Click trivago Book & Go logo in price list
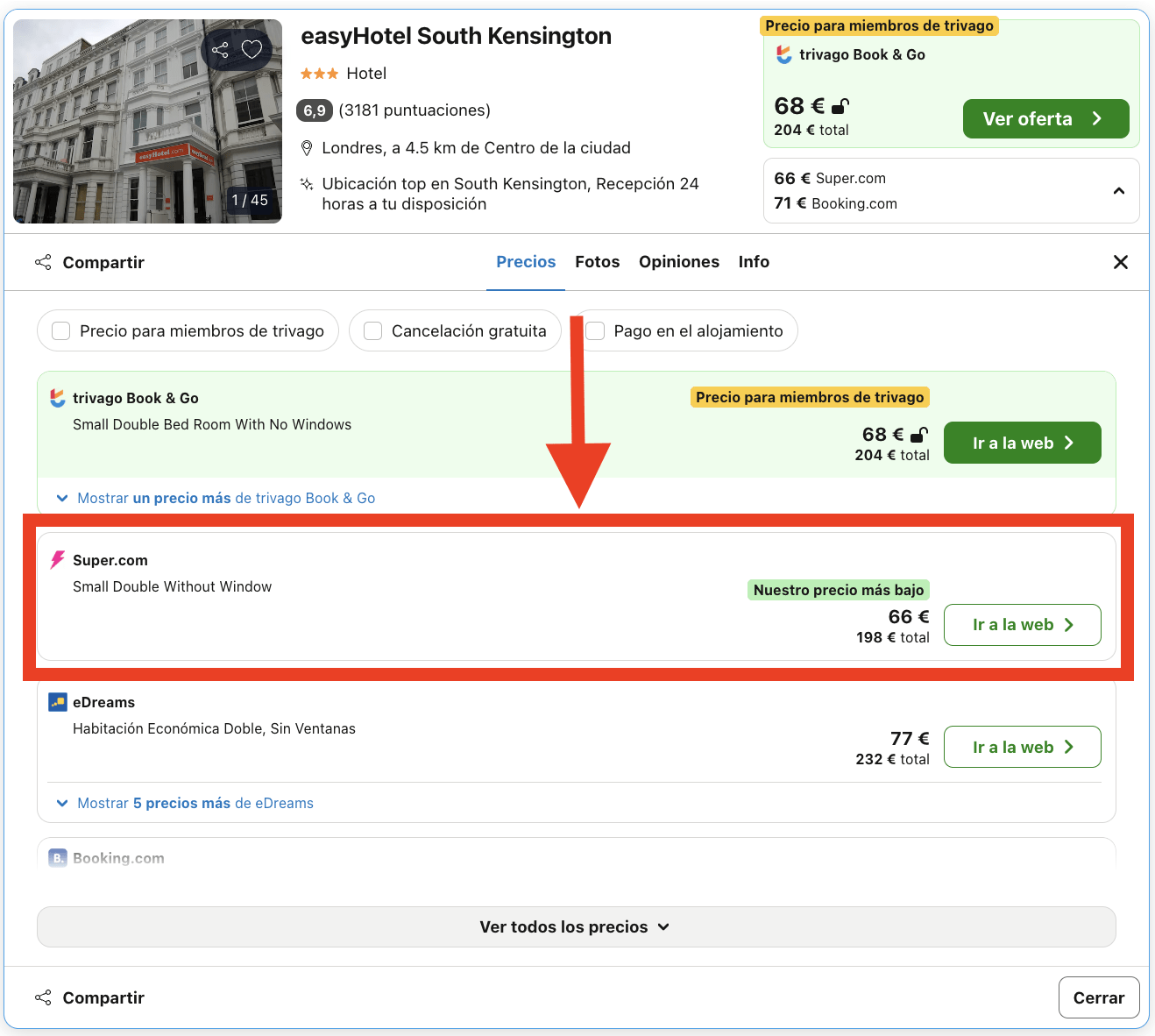1155x1036 pixels. click(x=58, y=398)
